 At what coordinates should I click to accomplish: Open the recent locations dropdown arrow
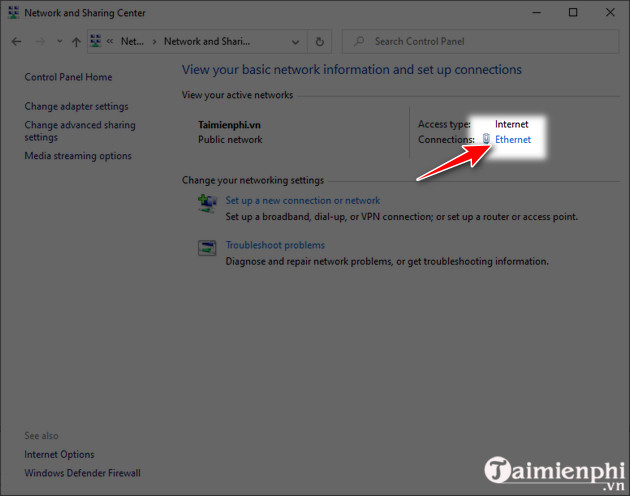[59, 41]
